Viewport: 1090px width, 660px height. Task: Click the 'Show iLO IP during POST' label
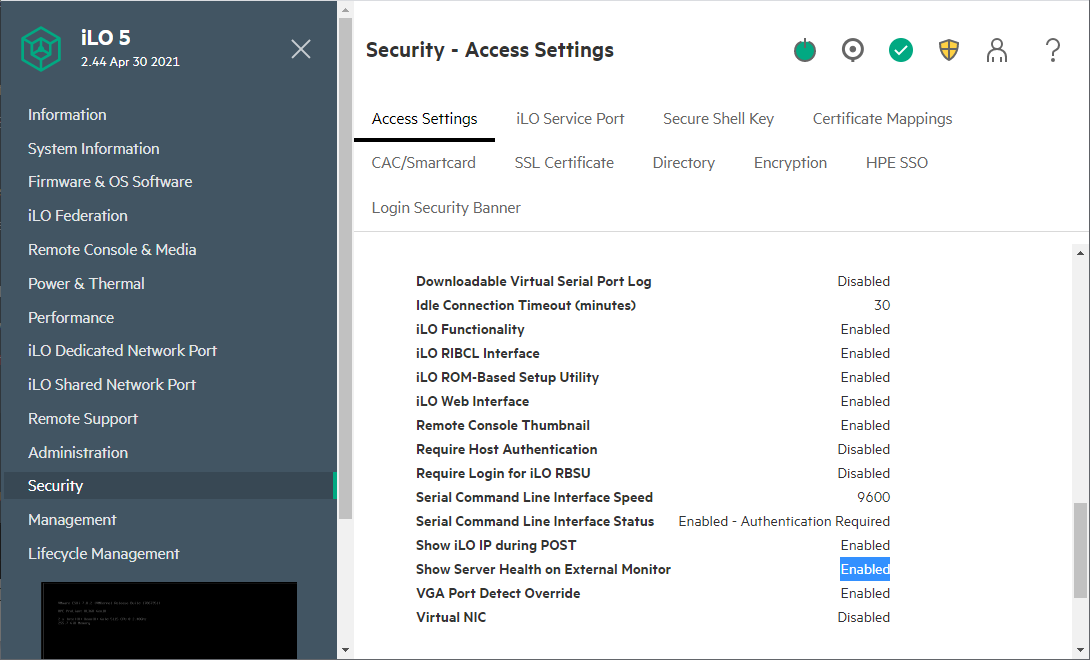coord(496,545)
